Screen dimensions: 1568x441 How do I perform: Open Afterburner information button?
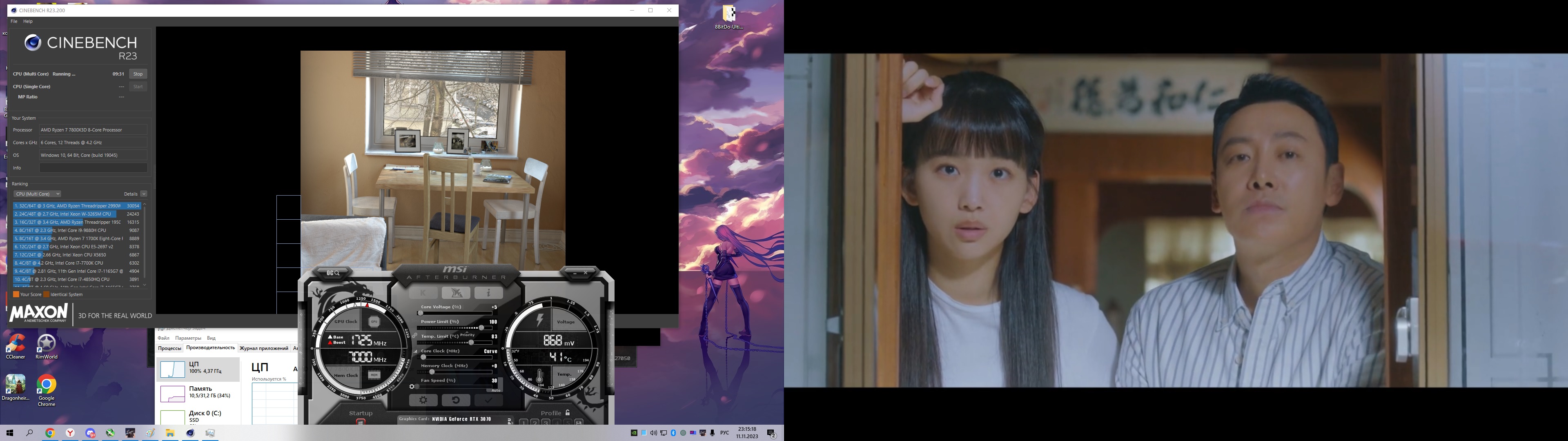(488, 293)
